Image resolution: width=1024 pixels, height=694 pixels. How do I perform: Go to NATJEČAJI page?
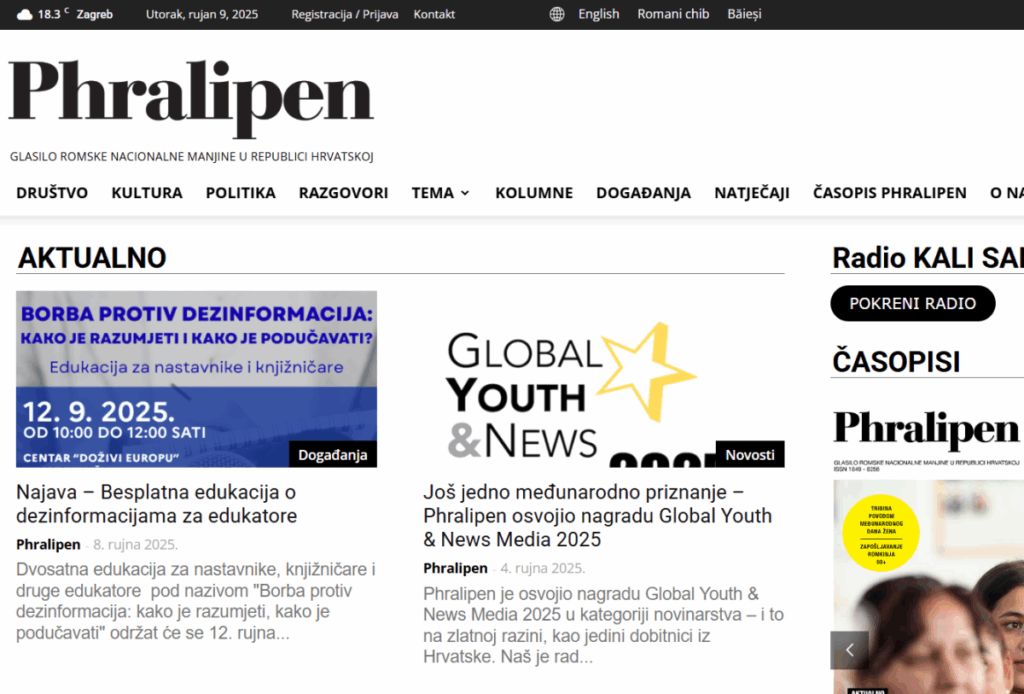(752, 193)
